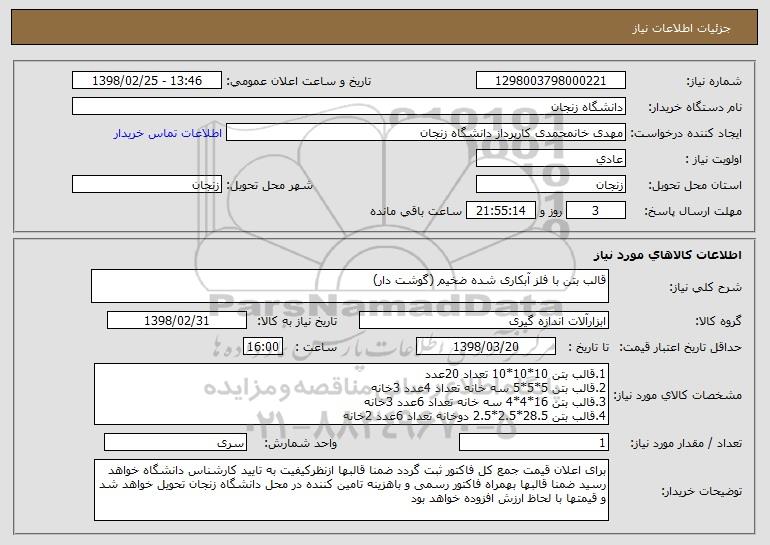Select the requester field مهدی خانمحمدی
The height and width of the screenshot is (545, 770).
426,133
